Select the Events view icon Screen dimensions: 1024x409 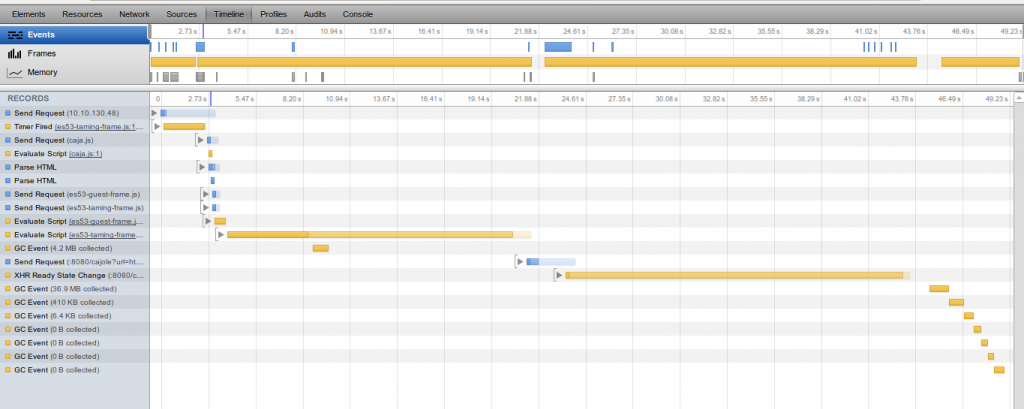pos(15,34)
